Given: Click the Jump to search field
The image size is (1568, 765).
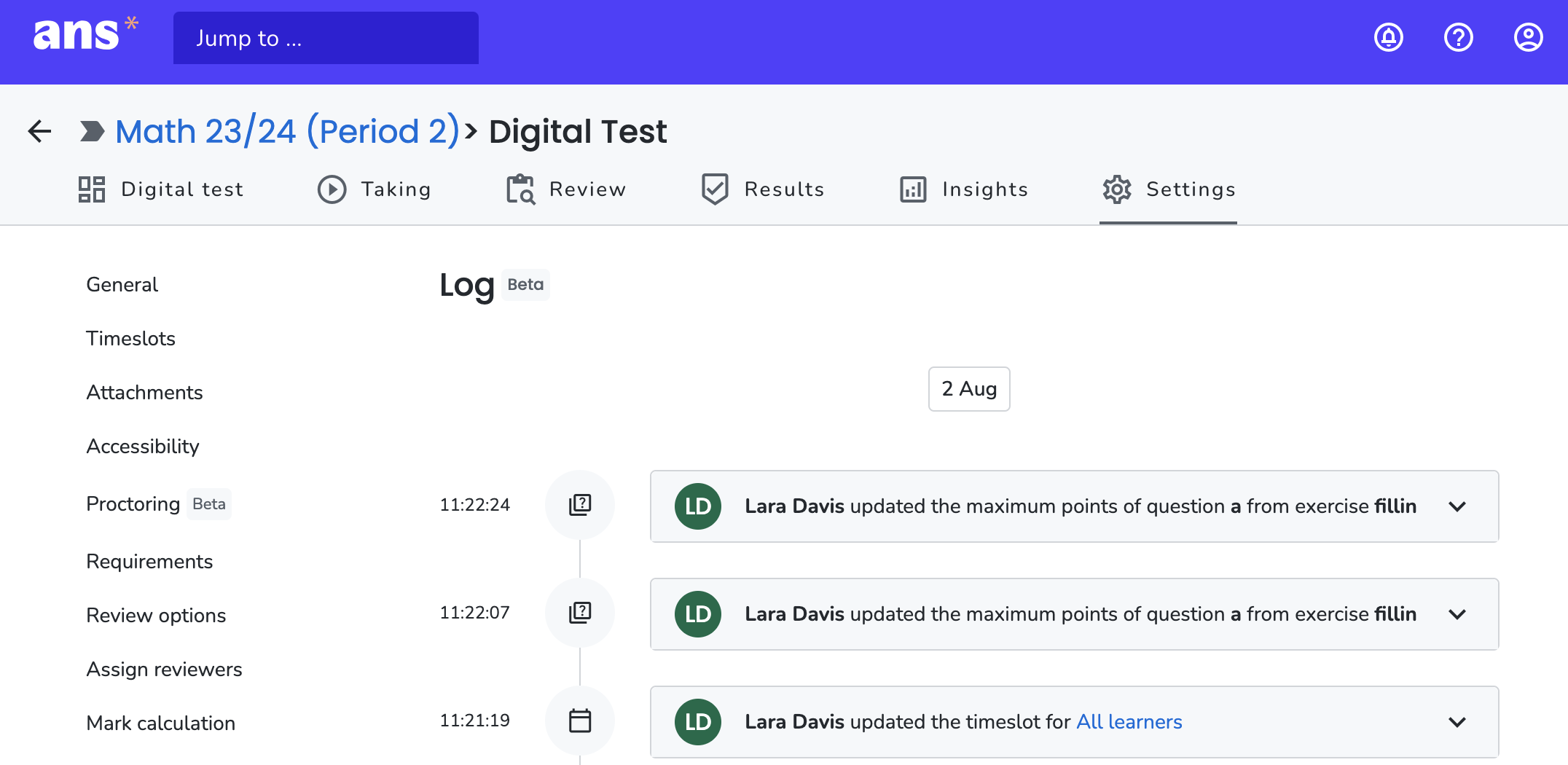Looking at the screenshot, I should coord(326,37).
